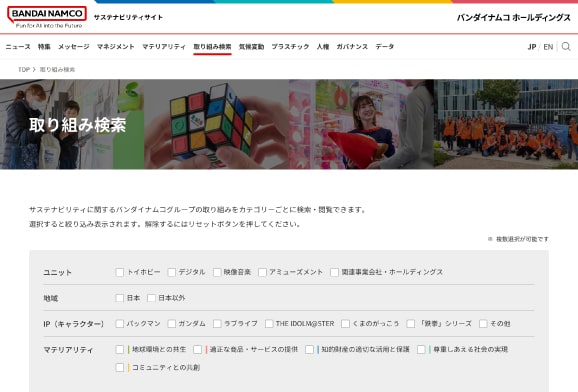This screenshot has width=578, height=392.
Task: Open the プラスチック navigation item
Action: click(290, 46)
